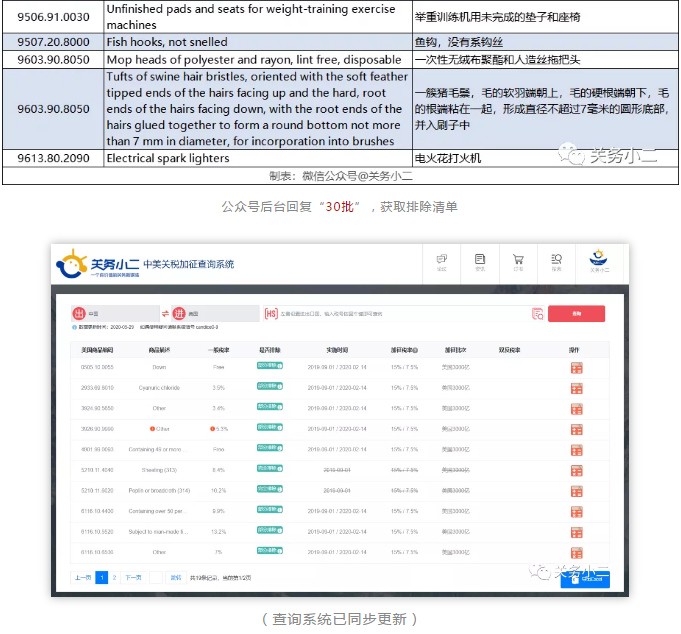Open detail icon for row 6116.10.6500
This screenshot has height=634, width=681.
point(576,553)
